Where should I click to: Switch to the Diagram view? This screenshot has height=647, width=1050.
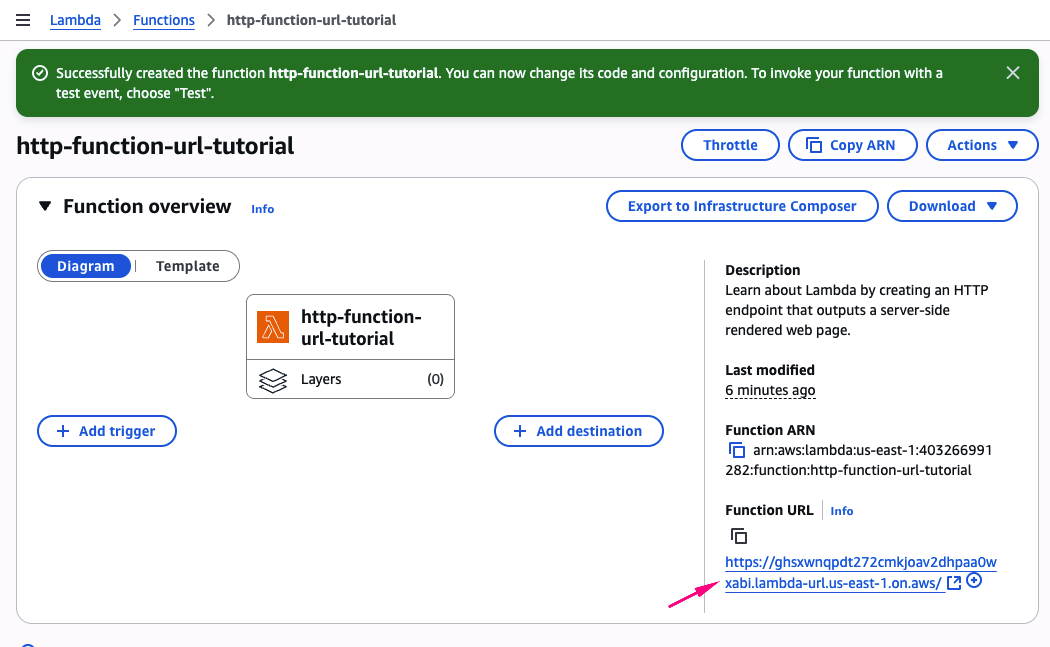click(85, 266)
